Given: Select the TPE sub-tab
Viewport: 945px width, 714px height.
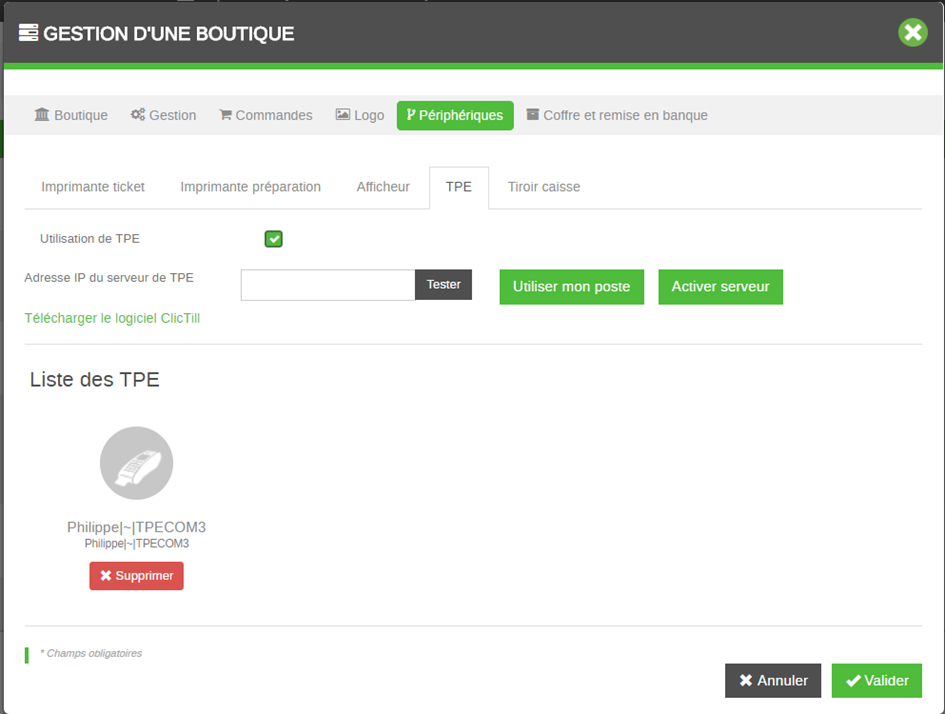Looking at the screenshot, I should click(x=459, y=187).
